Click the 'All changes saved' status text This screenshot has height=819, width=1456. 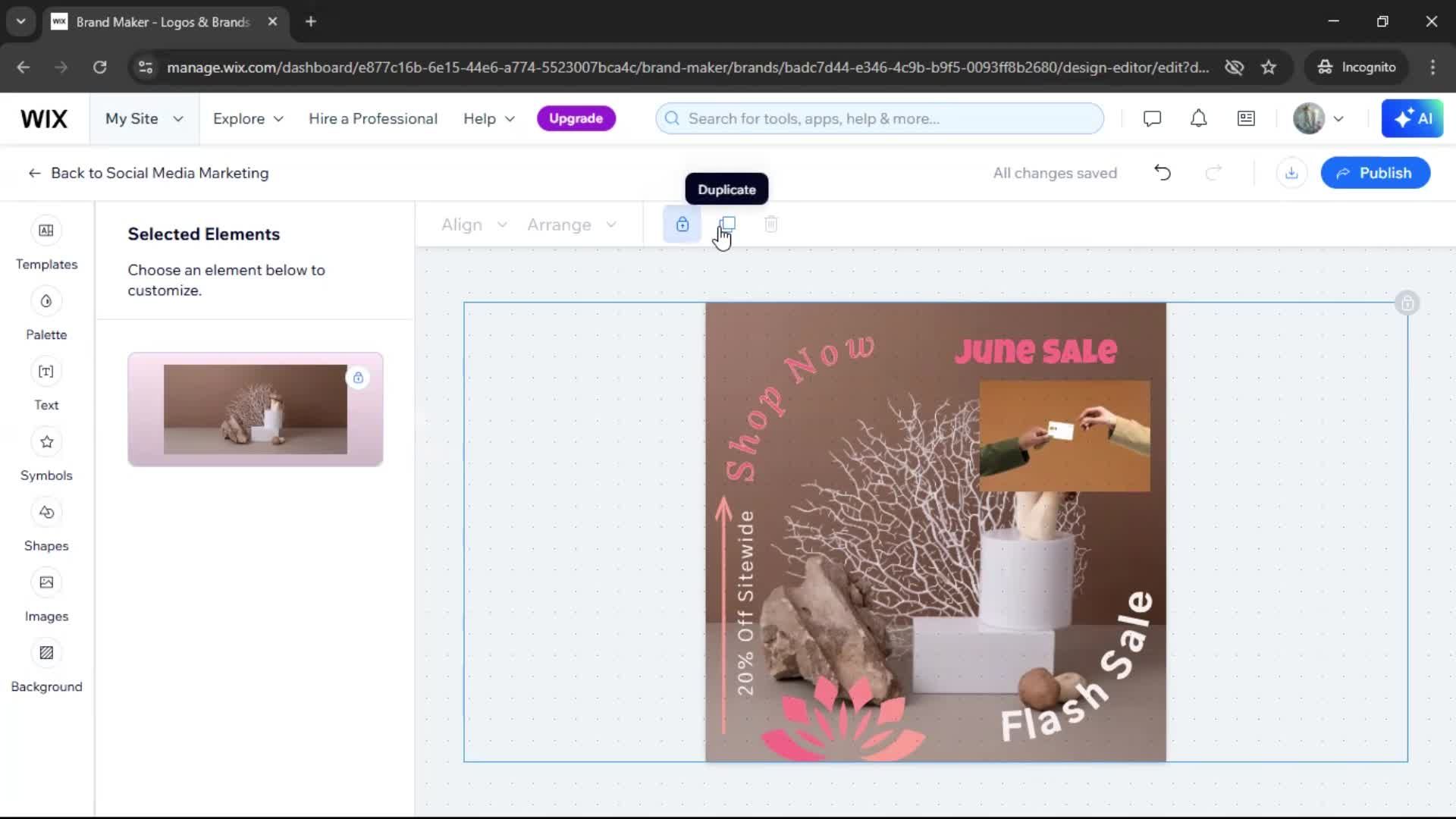[x=1055, y=173]
